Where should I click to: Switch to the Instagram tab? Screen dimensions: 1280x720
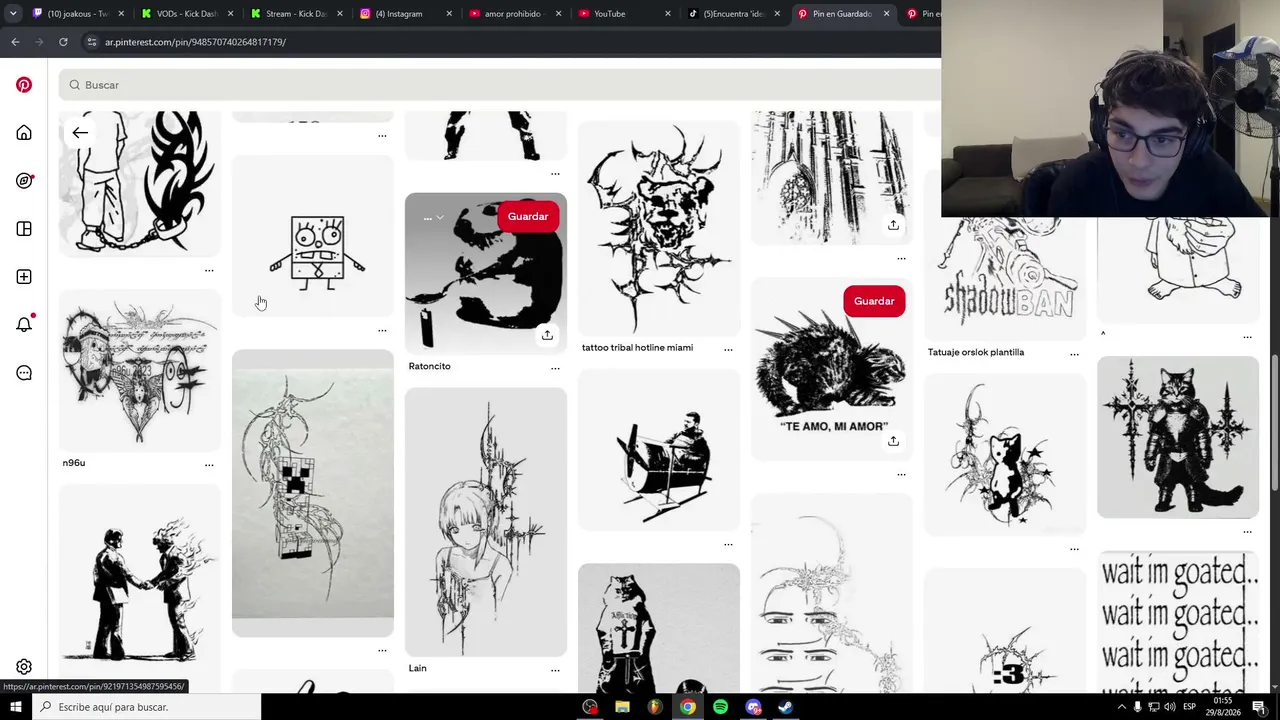405,14
